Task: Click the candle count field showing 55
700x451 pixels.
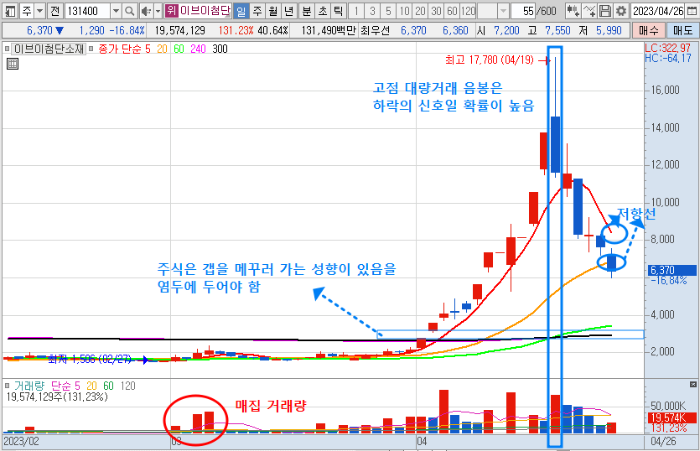Action: [x=524, y=11]
